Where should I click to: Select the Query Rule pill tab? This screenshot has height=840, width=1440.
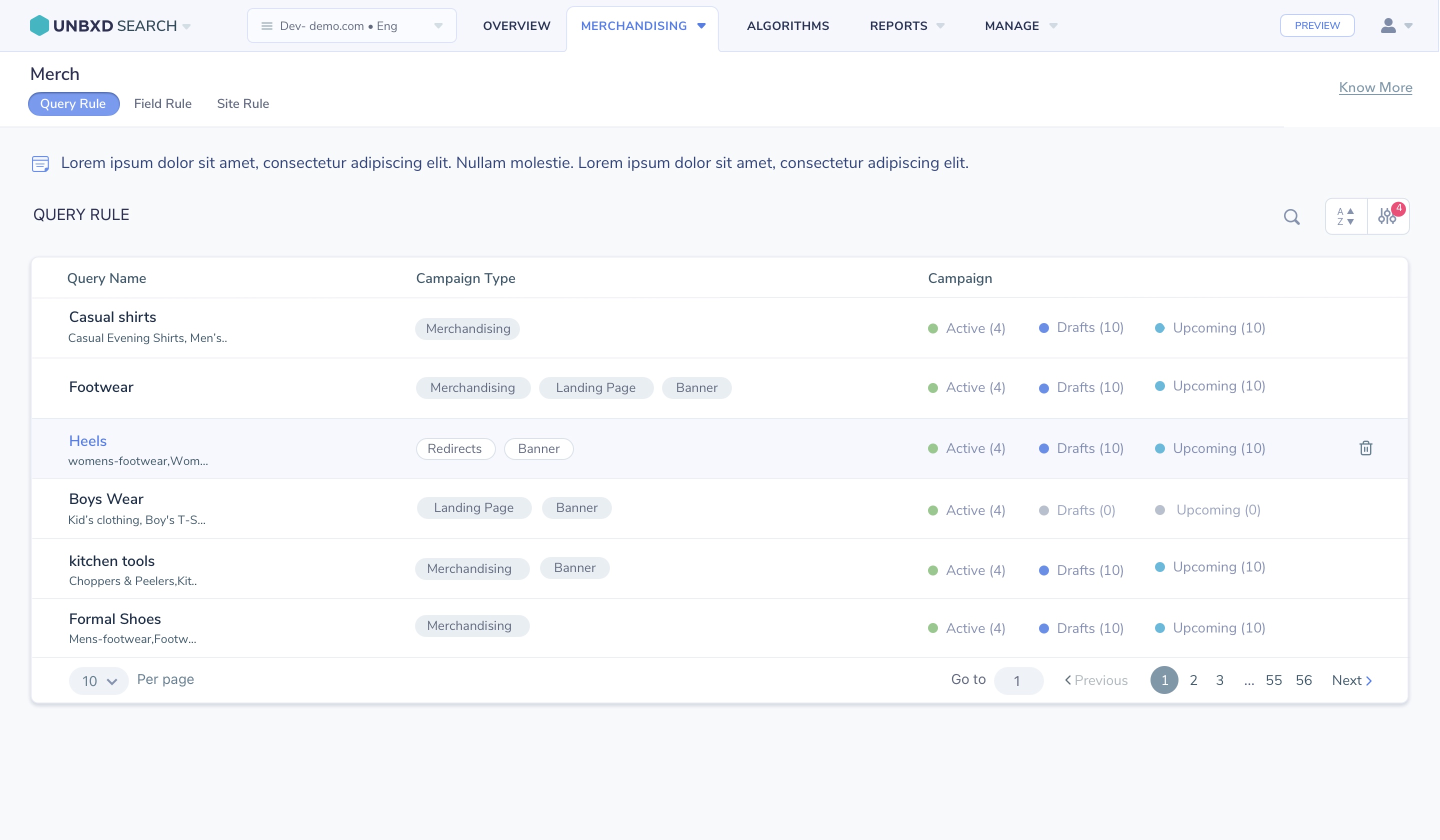(x=73, y=103)
